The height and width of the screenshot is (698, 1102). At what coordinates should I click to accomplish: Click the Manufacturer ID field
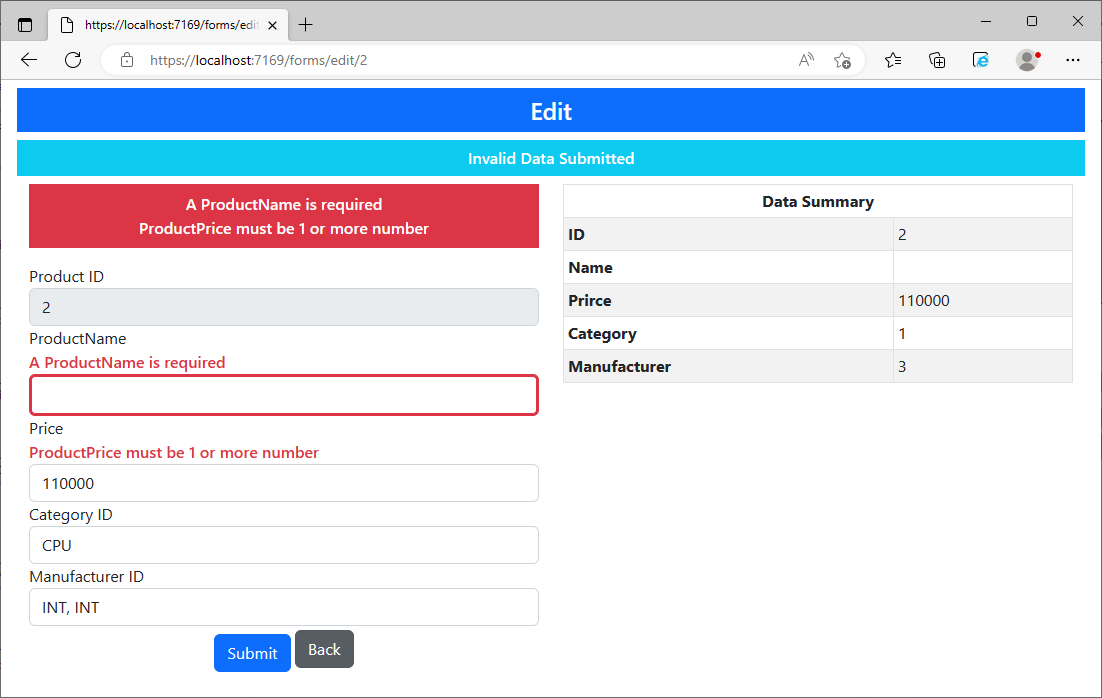click(283, 607)
